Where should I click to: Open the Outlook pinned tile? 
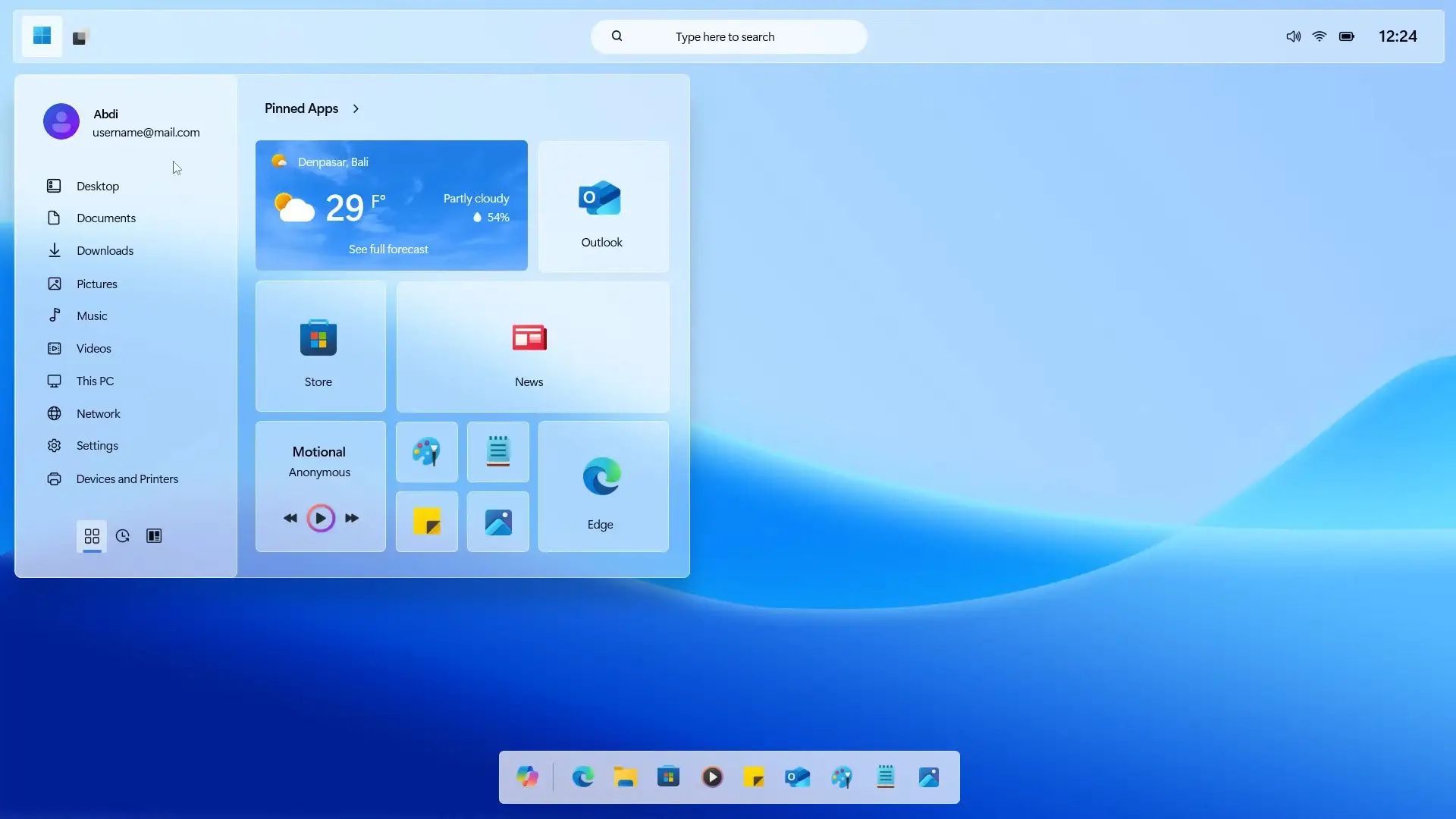click(601, 206)
